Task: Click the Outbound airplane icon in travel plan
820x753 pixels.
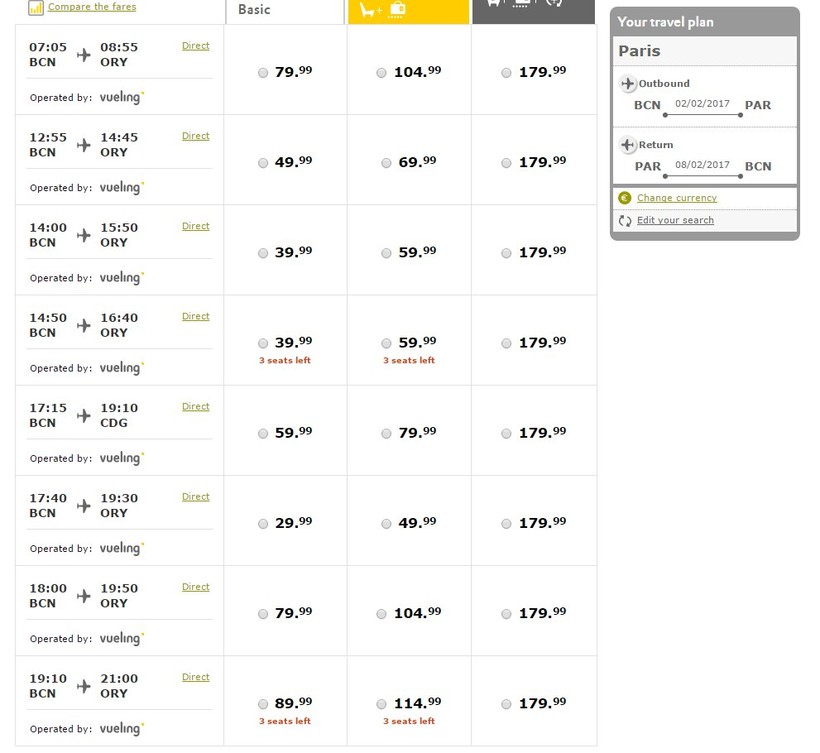Action: [627, 84]
